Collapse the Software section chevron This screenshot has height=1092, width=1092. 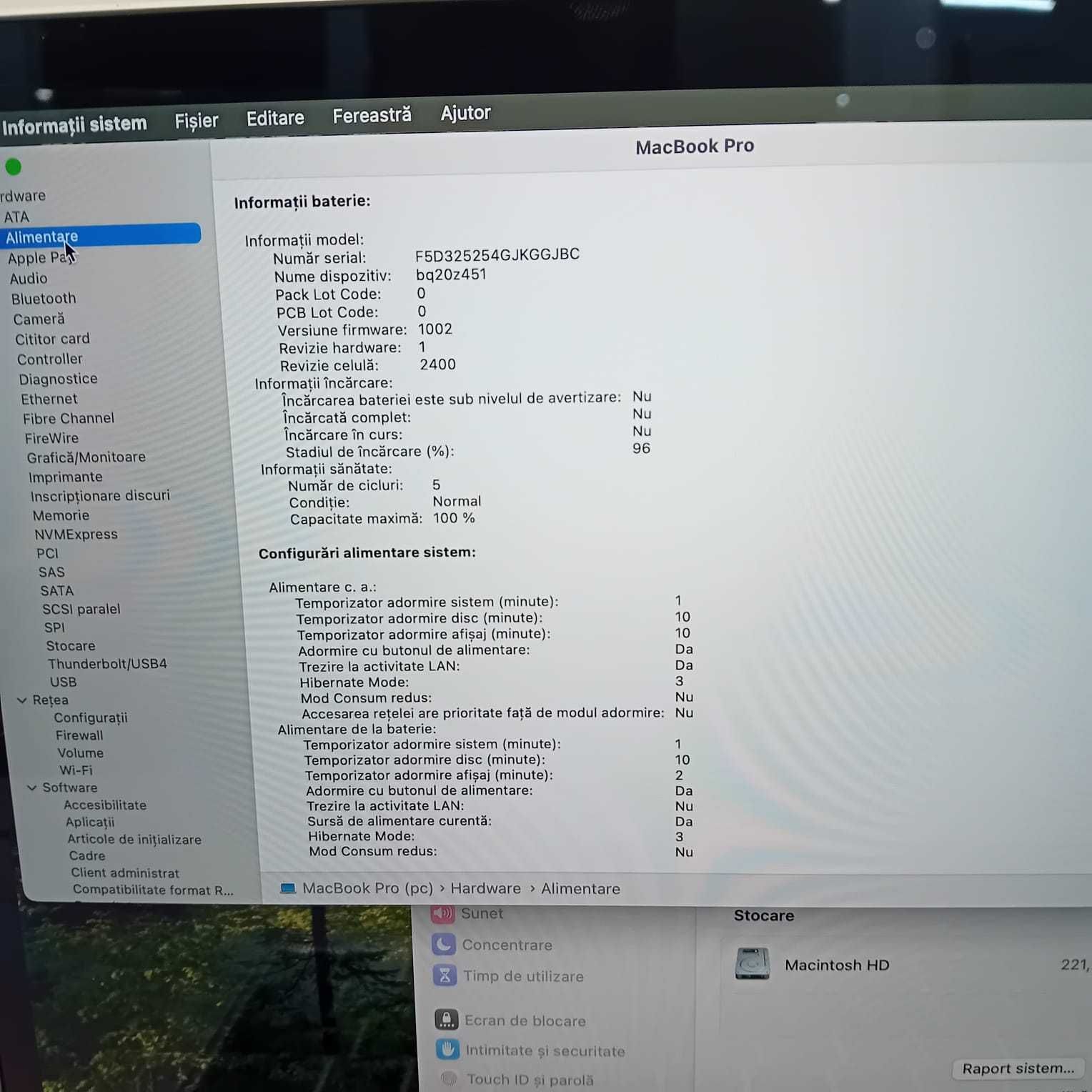pyautogui.click(x=31, y=788)
